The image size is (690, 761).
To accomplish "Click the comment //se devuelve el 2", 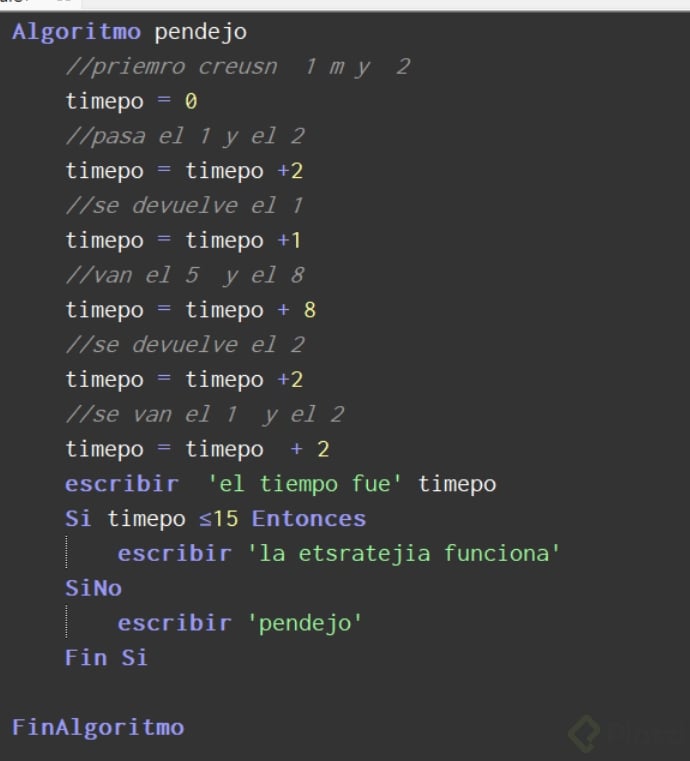I will click(185, 345).
